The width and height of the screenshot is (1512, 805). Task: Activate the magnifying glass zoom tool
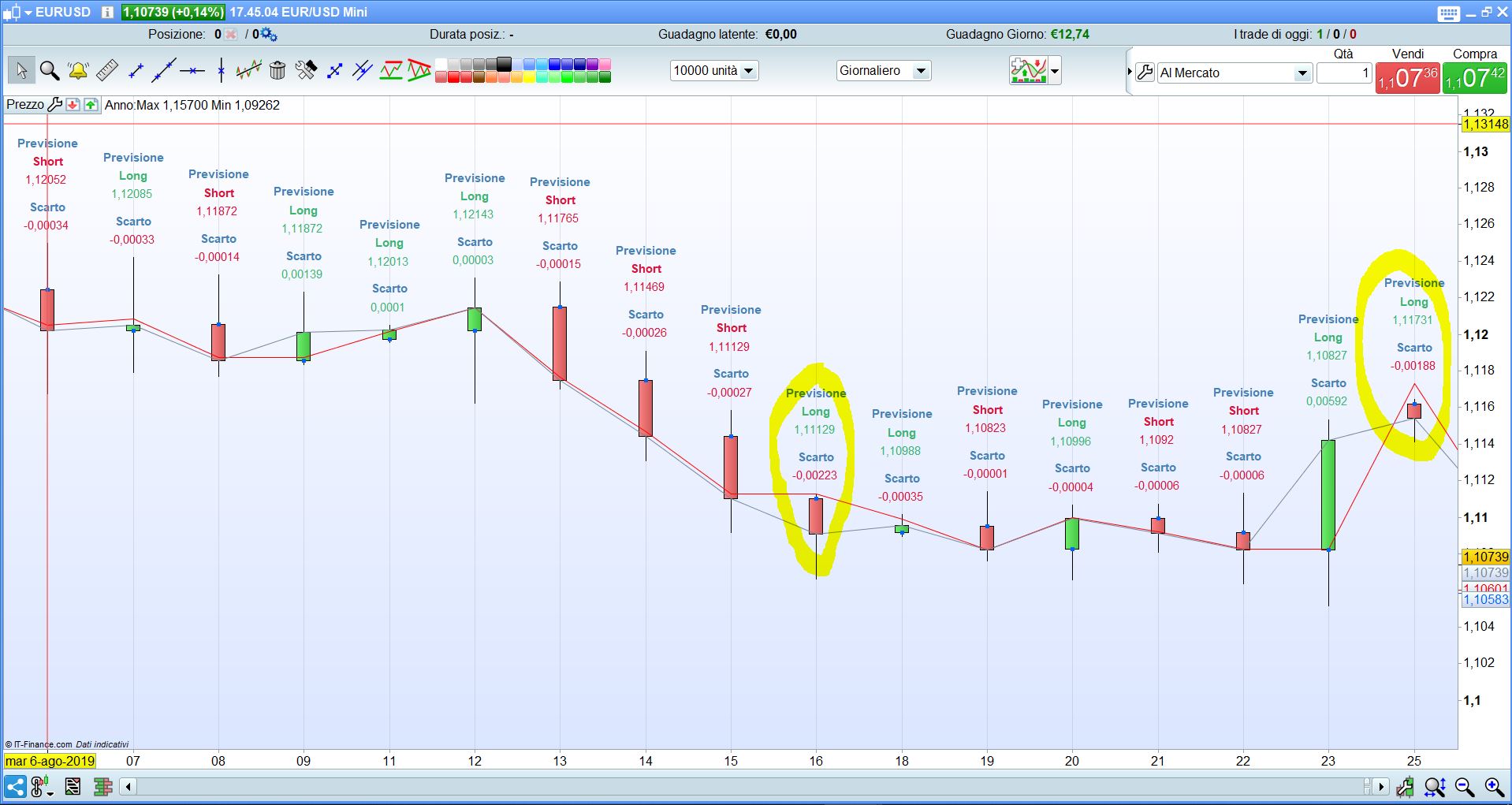click(50, 71)
